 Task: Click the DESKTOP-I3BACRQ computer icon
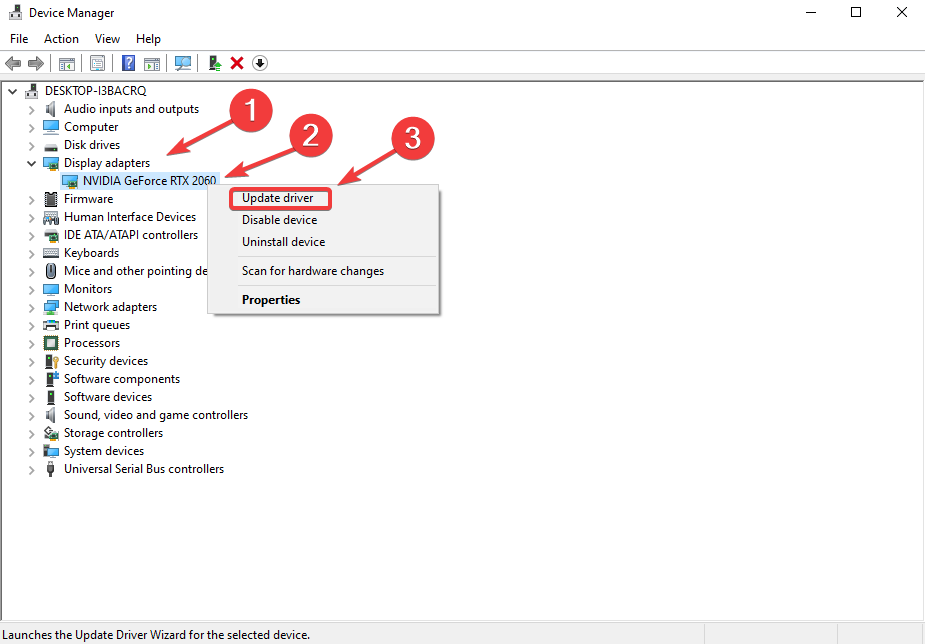31,91
